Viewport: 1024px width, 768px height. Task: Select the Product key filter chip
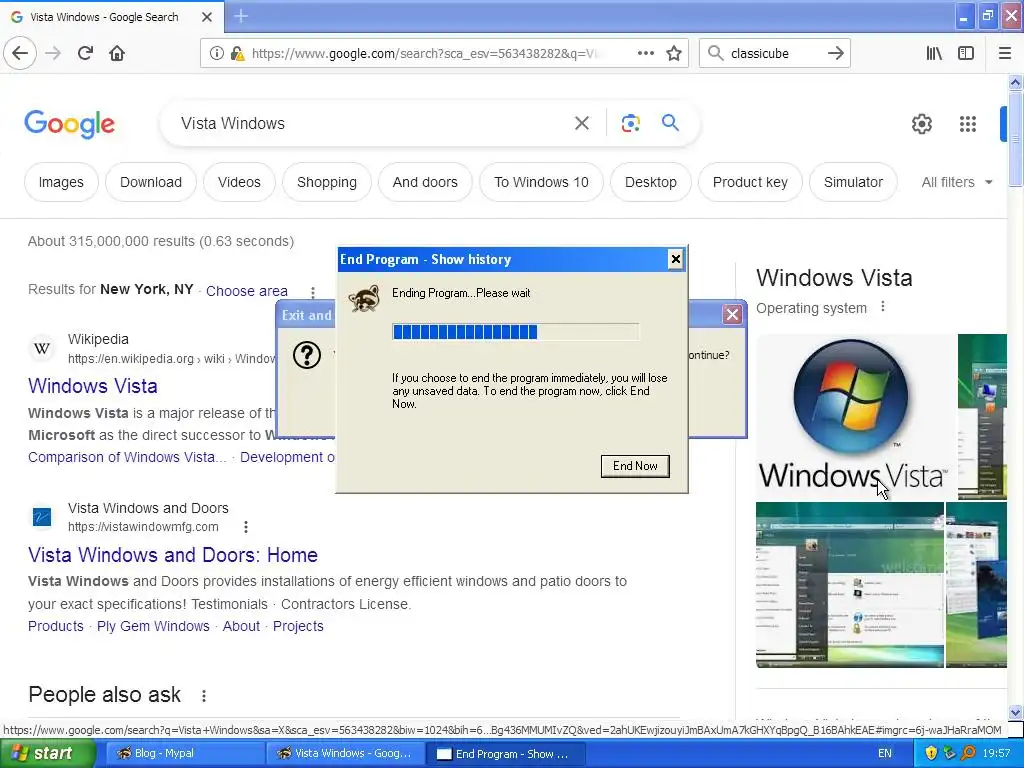coord(750,182)
